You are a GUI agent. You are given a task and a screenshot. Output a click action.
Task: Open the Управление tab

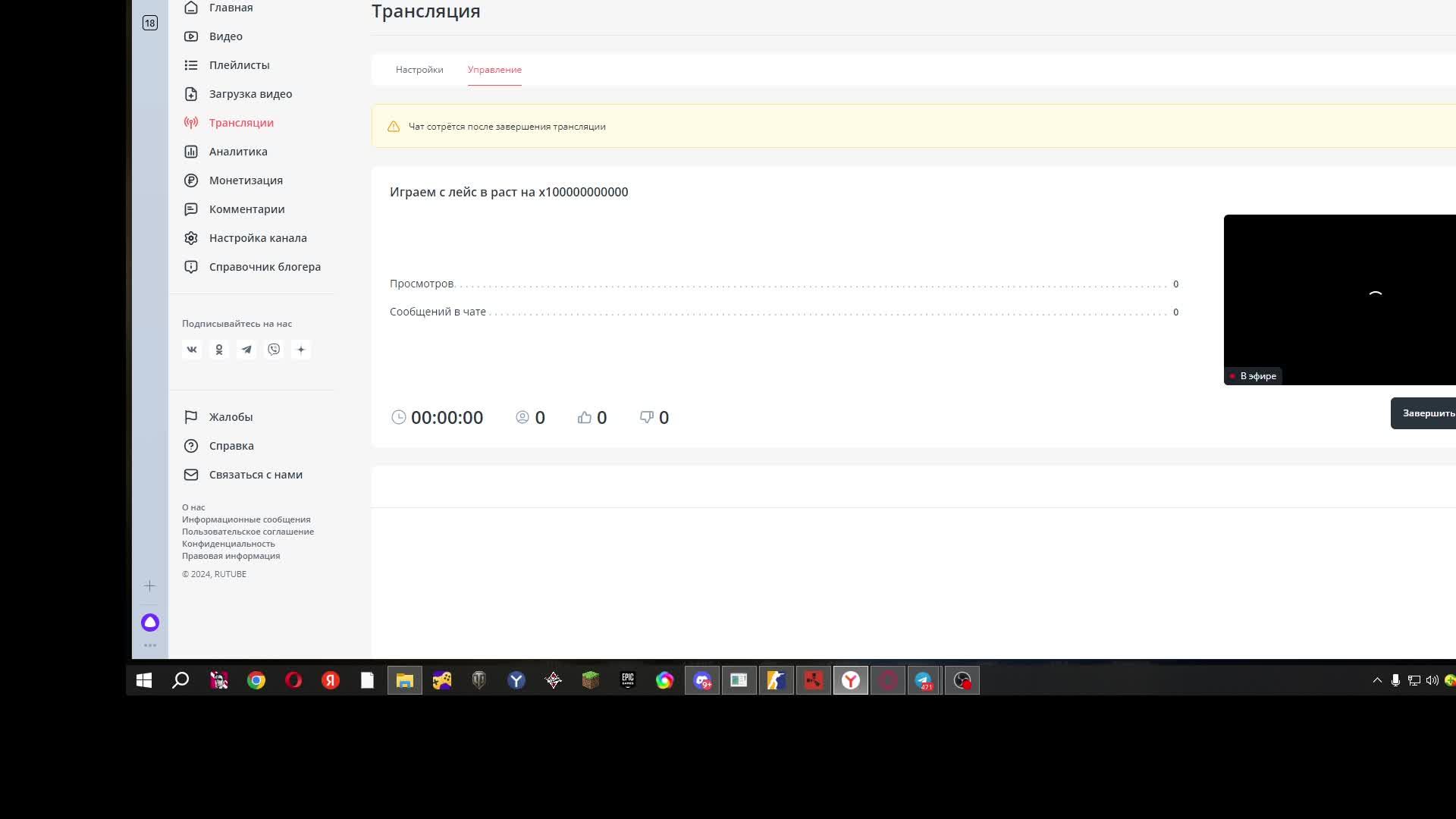pos(494,69)
